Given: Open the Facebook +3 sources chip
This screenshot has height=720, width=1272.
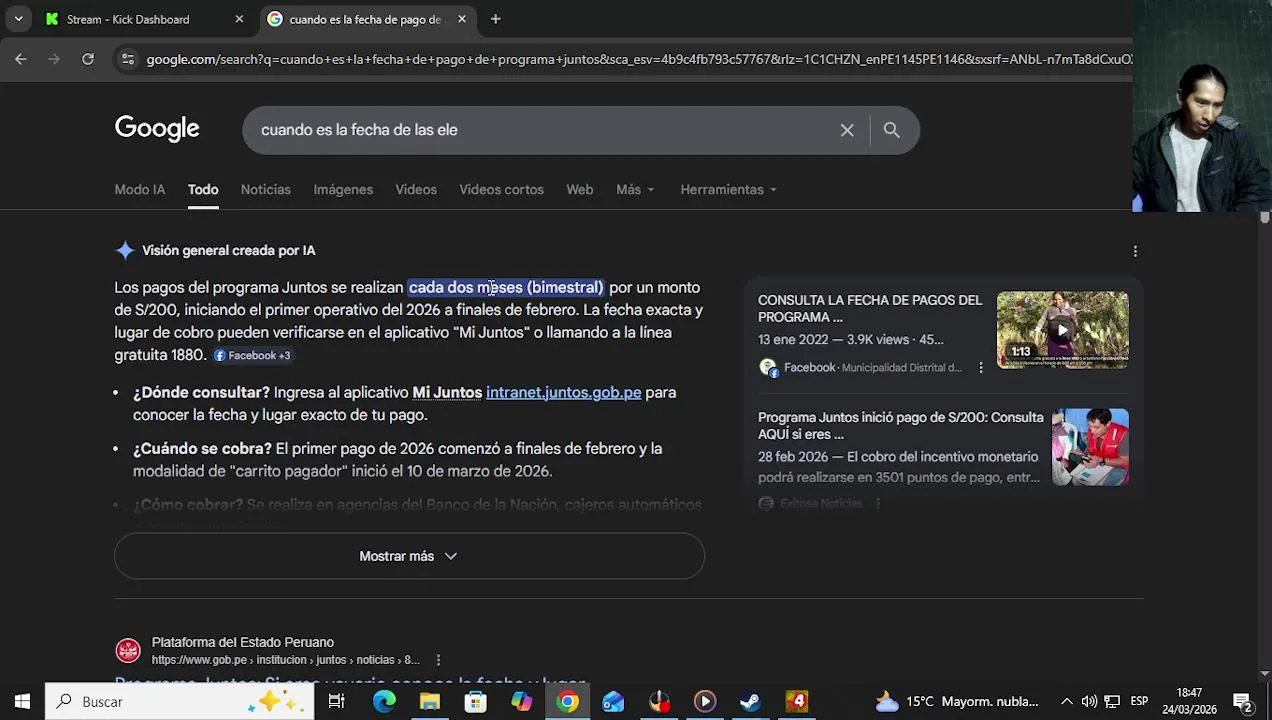Looking at the screenshot, I should pyautogui.click(x=252, y=355).
